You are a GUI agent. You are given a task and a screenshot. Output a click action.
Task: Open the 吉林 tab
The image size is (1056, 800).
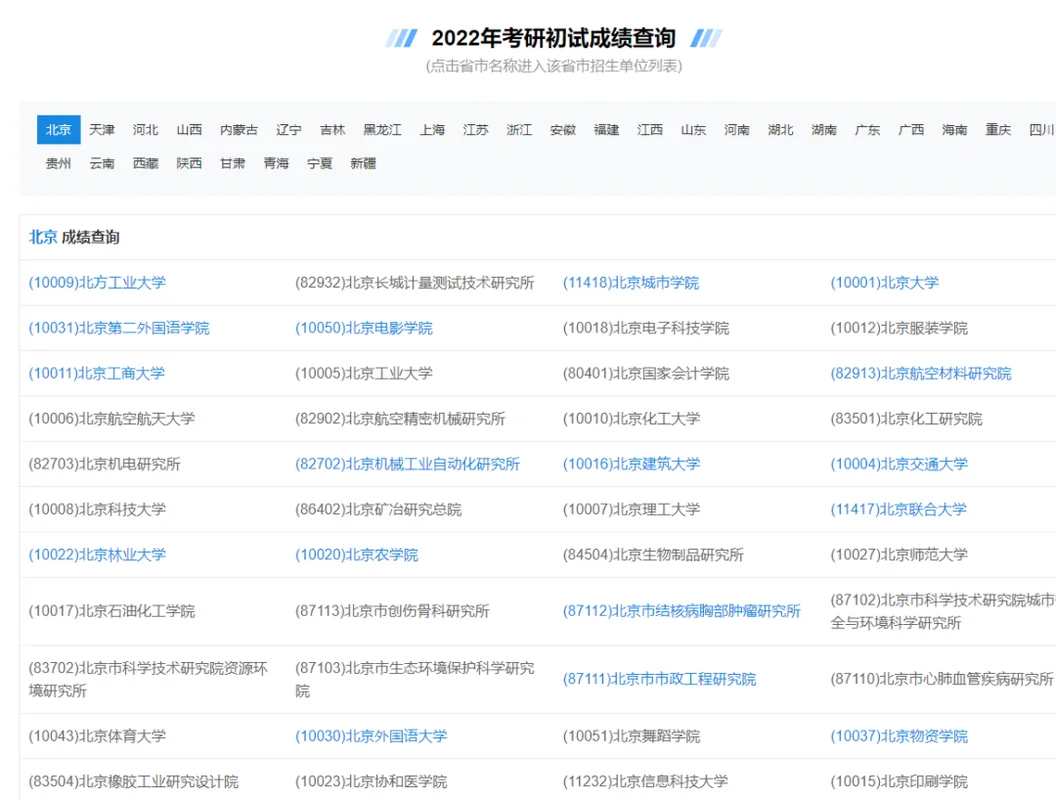333,129
